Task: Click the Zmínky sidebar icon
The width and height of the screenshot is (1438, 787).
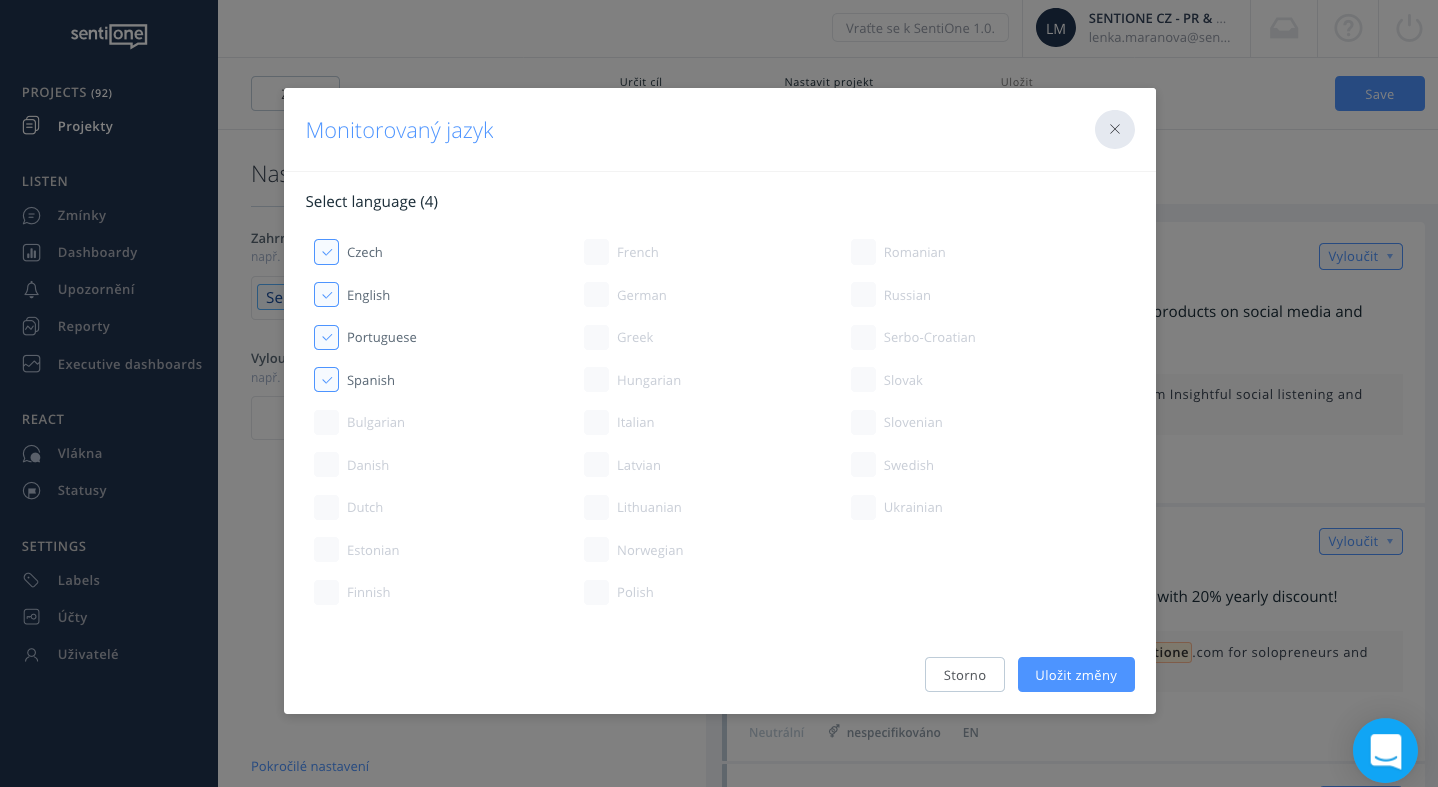Action: pyautogui.click(x=32, y=215)
